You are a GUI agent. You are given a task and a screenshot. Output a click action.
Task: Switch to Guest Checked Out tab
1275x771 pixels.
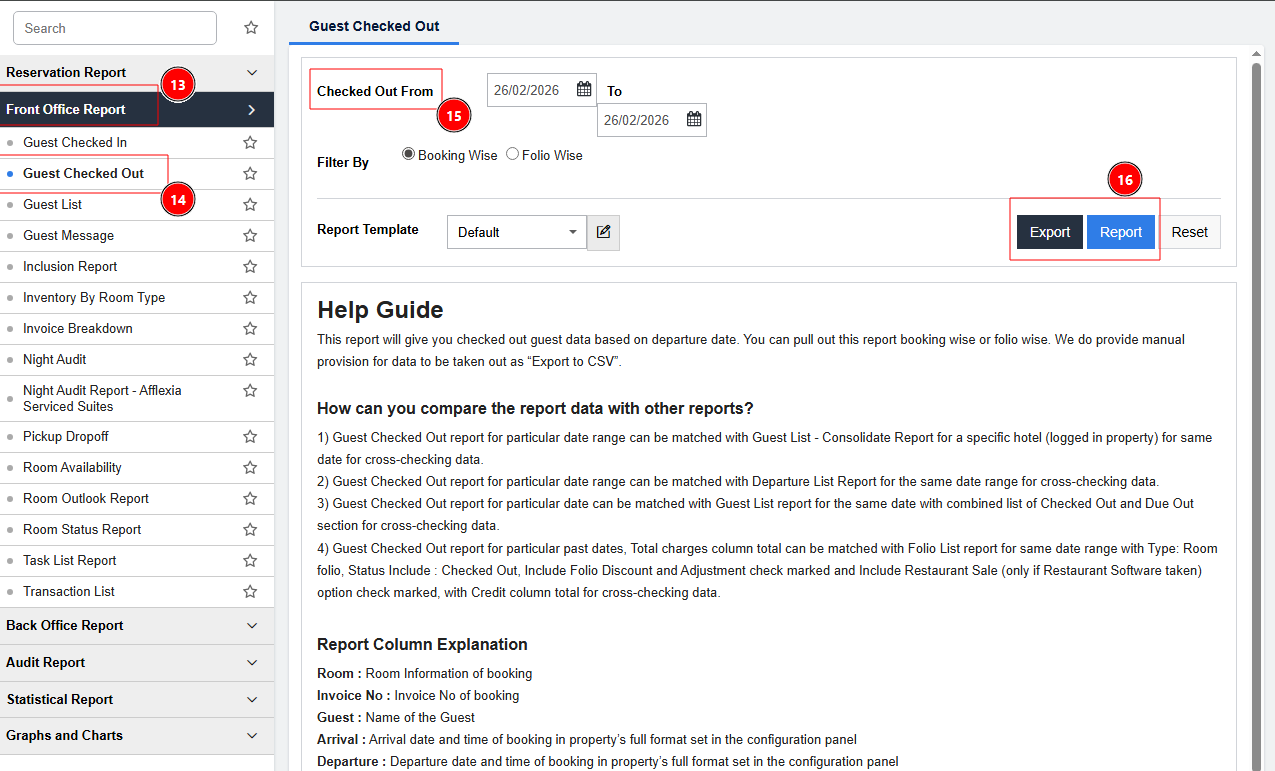tap(374, 26)
